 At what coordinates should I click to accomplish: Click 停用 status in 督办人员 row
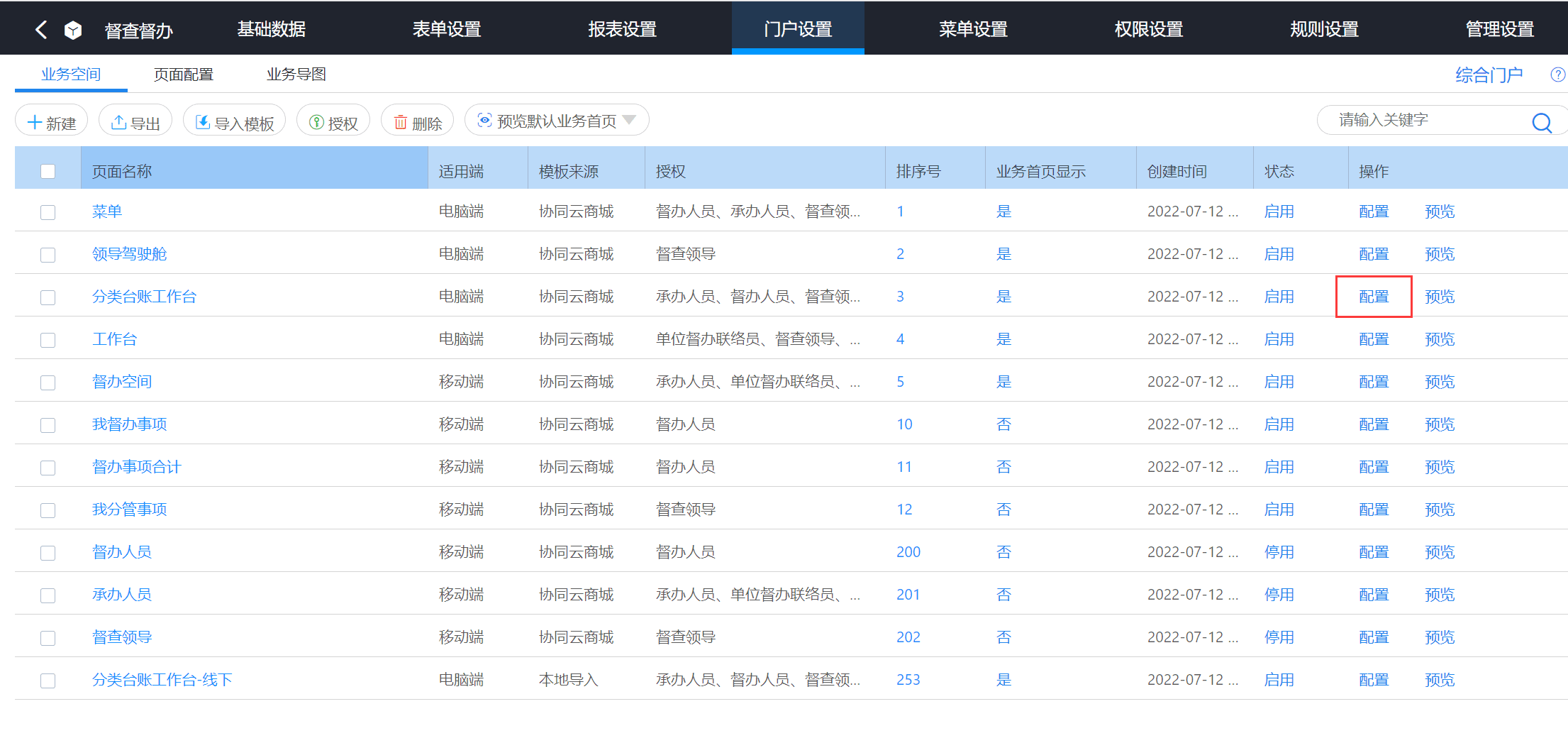(1279, 552)
